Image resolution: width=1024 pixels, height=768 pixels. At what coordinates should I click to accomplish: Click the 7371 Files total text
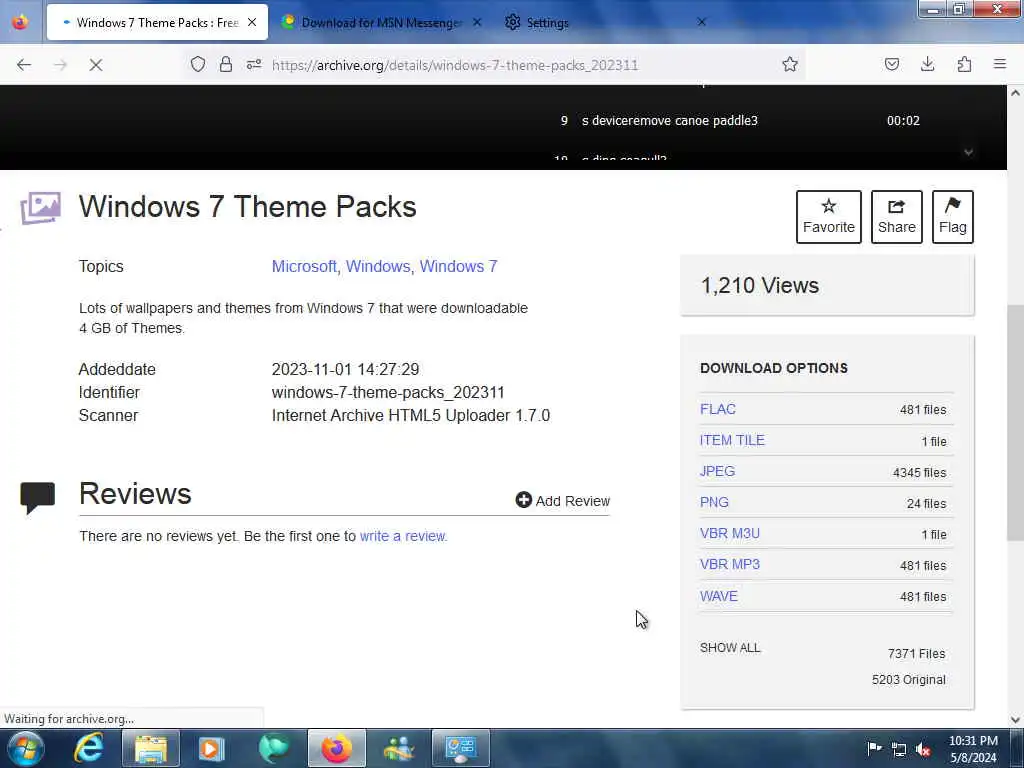coord(916,654)
